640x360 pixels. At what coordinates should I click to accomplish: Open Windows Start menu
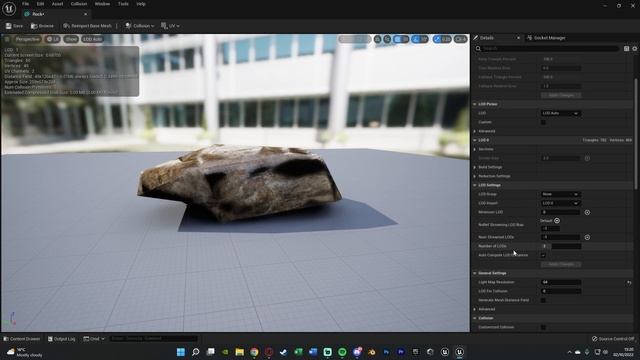pos(180,352)
